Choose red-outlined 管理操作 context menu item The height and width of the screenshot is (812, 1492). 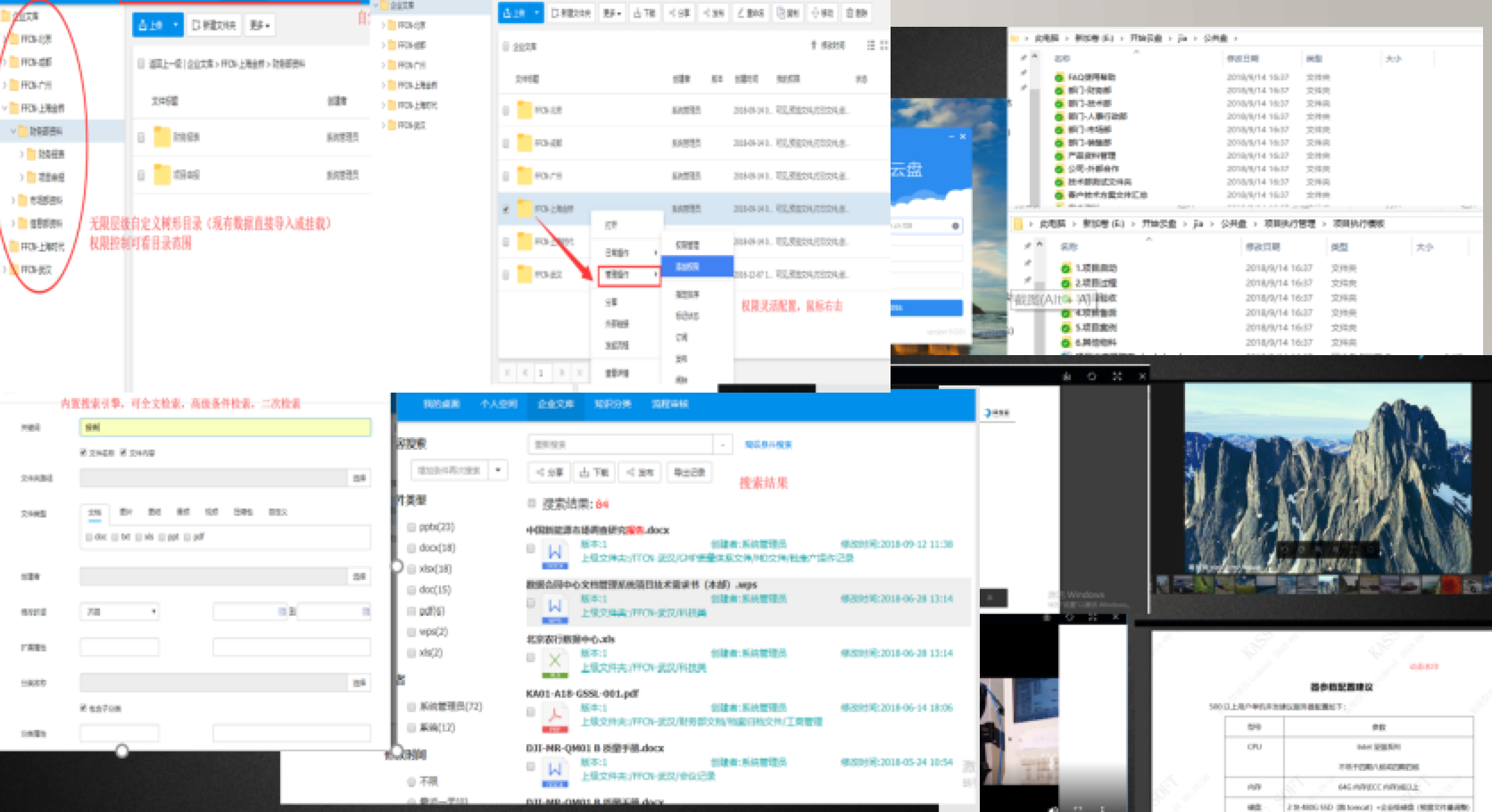[628, 275]
